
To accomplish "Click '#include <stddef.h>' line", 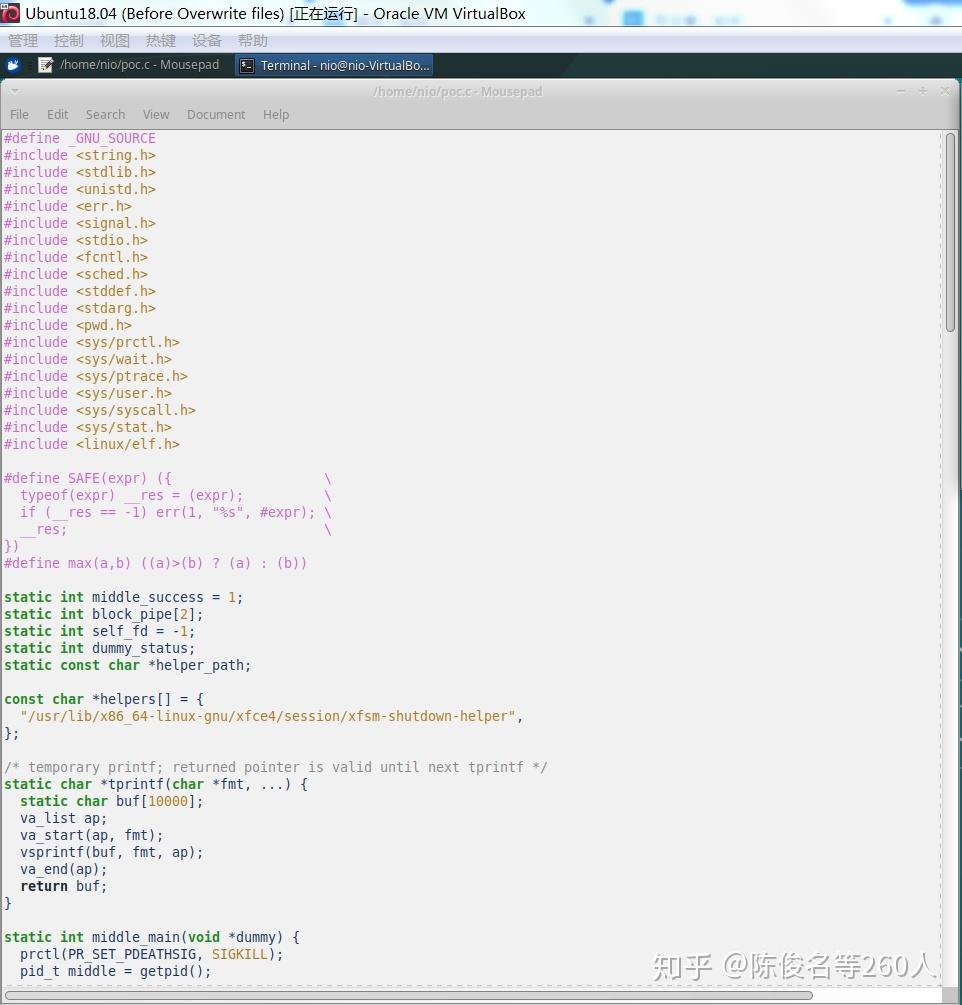I will tap(79, 292).
